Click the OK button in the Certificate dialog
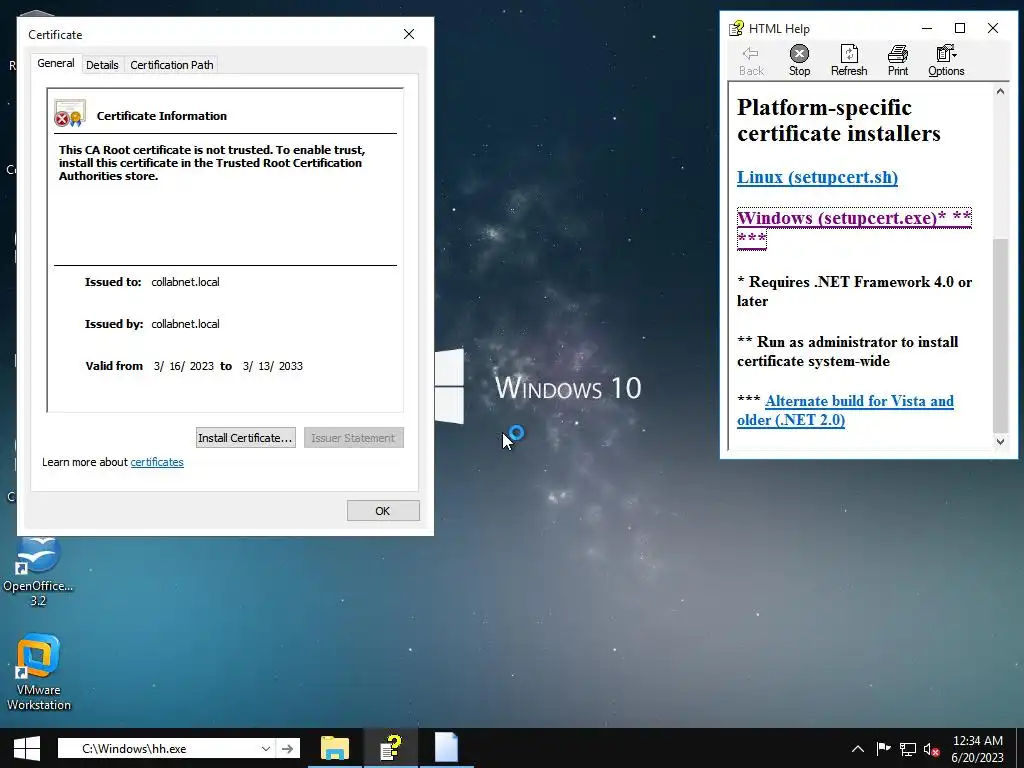The image size is (1024, 768). 383,511
